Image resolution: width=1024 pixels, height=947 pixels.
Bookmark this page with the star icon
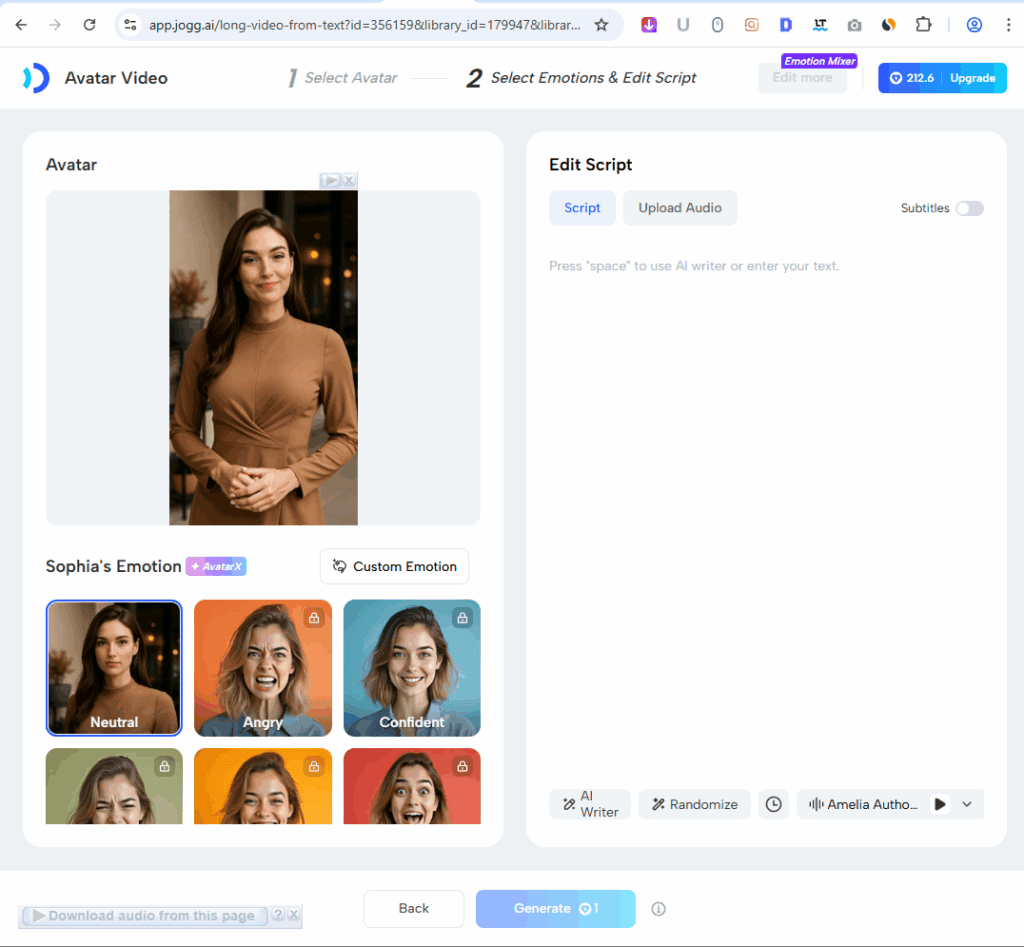601,25
